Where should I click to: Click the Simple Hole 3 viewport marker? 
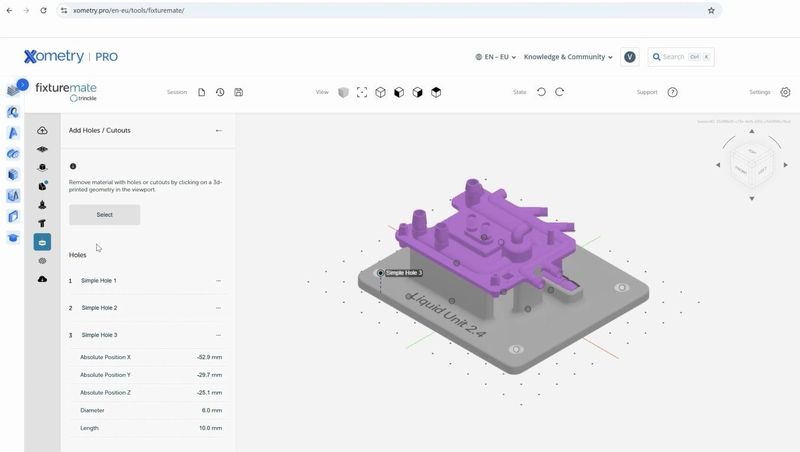tap(380, 273)
